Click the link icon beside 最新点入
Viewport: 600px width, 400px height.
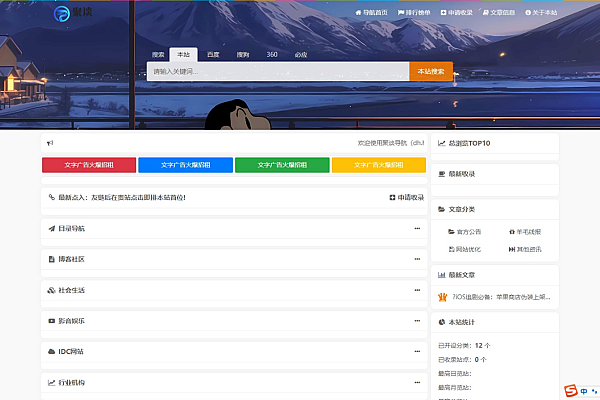tap(52, 198)
